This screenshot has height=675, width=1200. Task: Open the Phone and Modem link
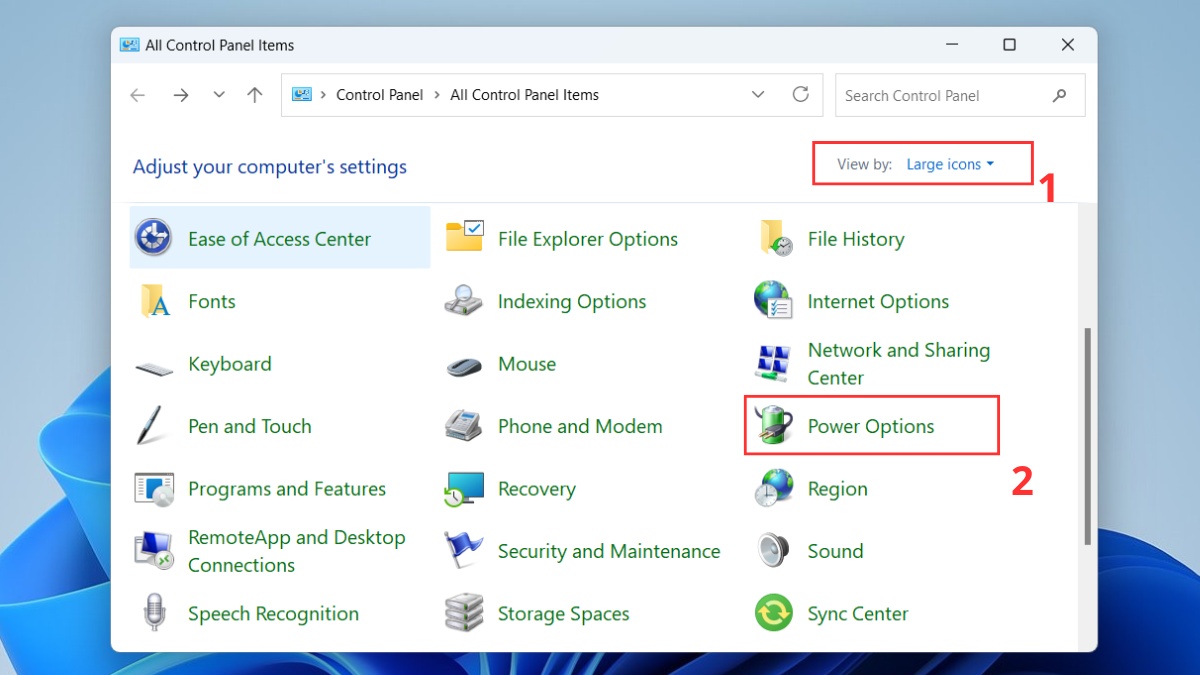tap(580, 426)
